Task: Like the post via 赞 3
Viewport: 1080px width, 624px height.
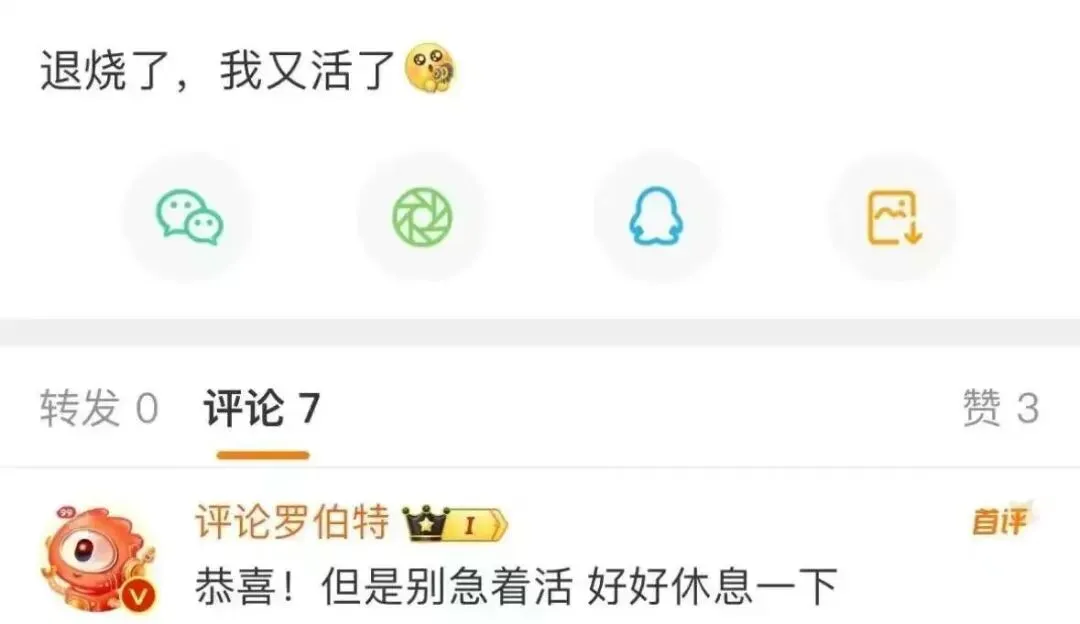Action: click(x=1001, y=408)
